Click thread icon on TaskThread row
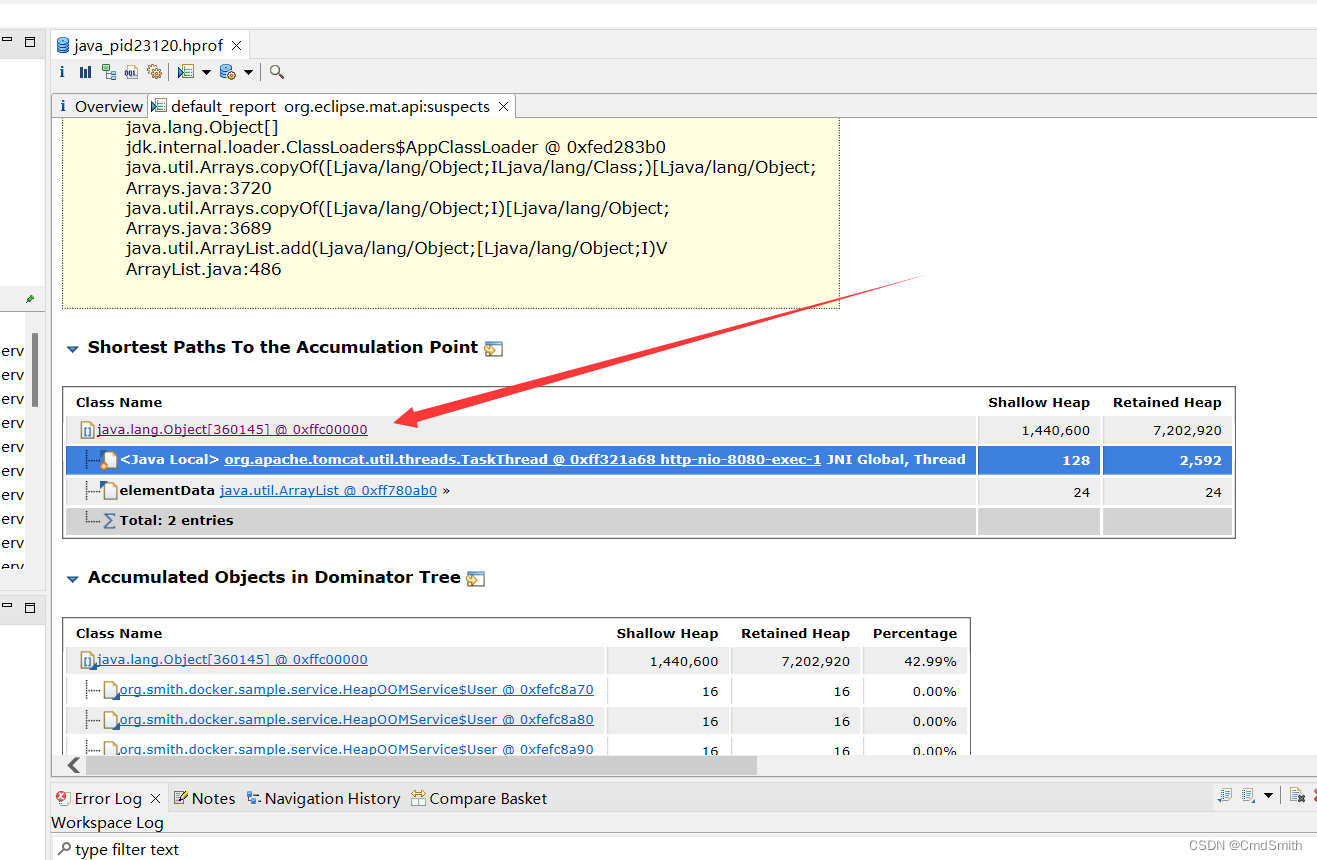This screenshot has width=1317, height=860. coord(109,460)
